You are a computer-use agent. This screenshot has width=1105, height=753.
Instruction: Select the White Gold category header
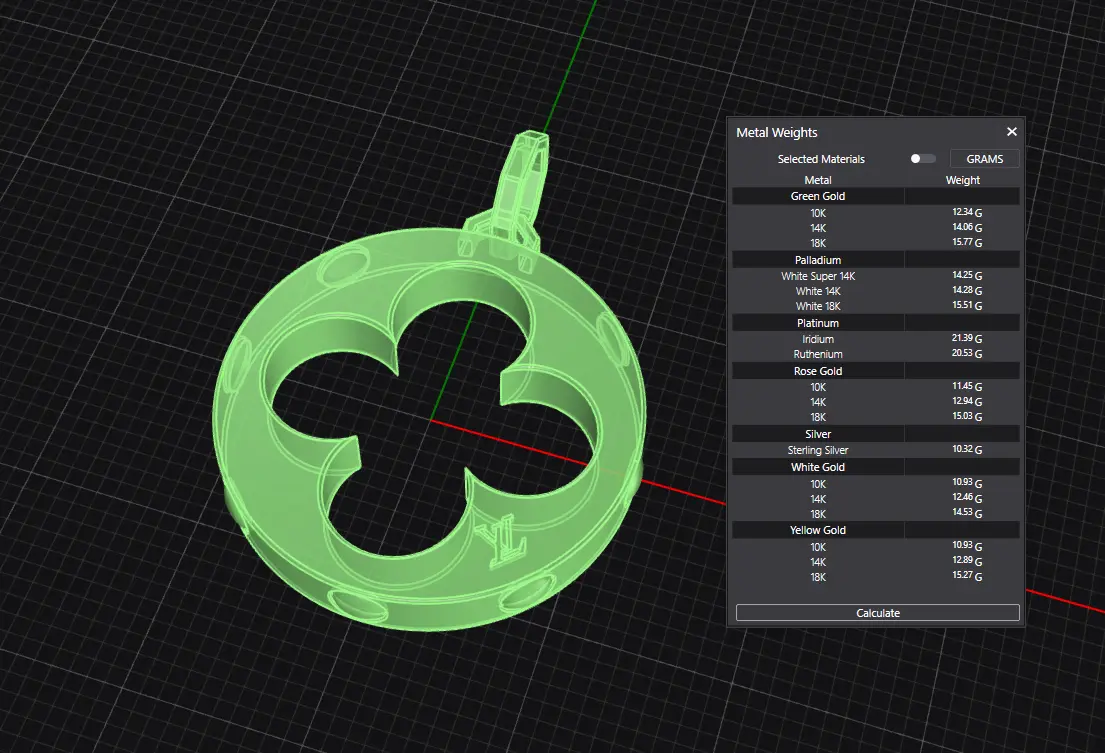tap(876, 467)
